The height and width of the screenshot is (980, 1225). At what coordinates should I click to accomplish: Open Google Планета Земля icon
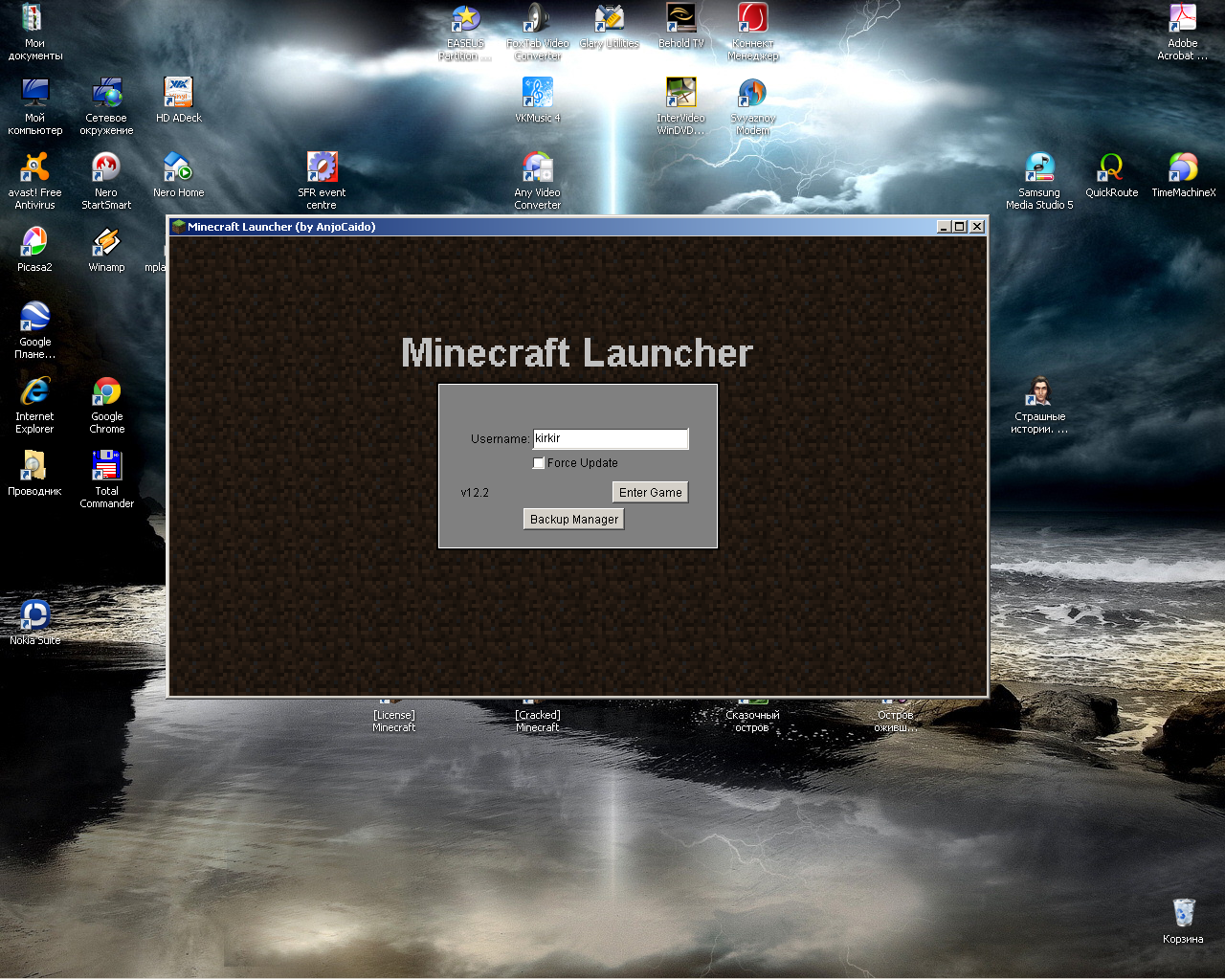(x=34, y=330)
